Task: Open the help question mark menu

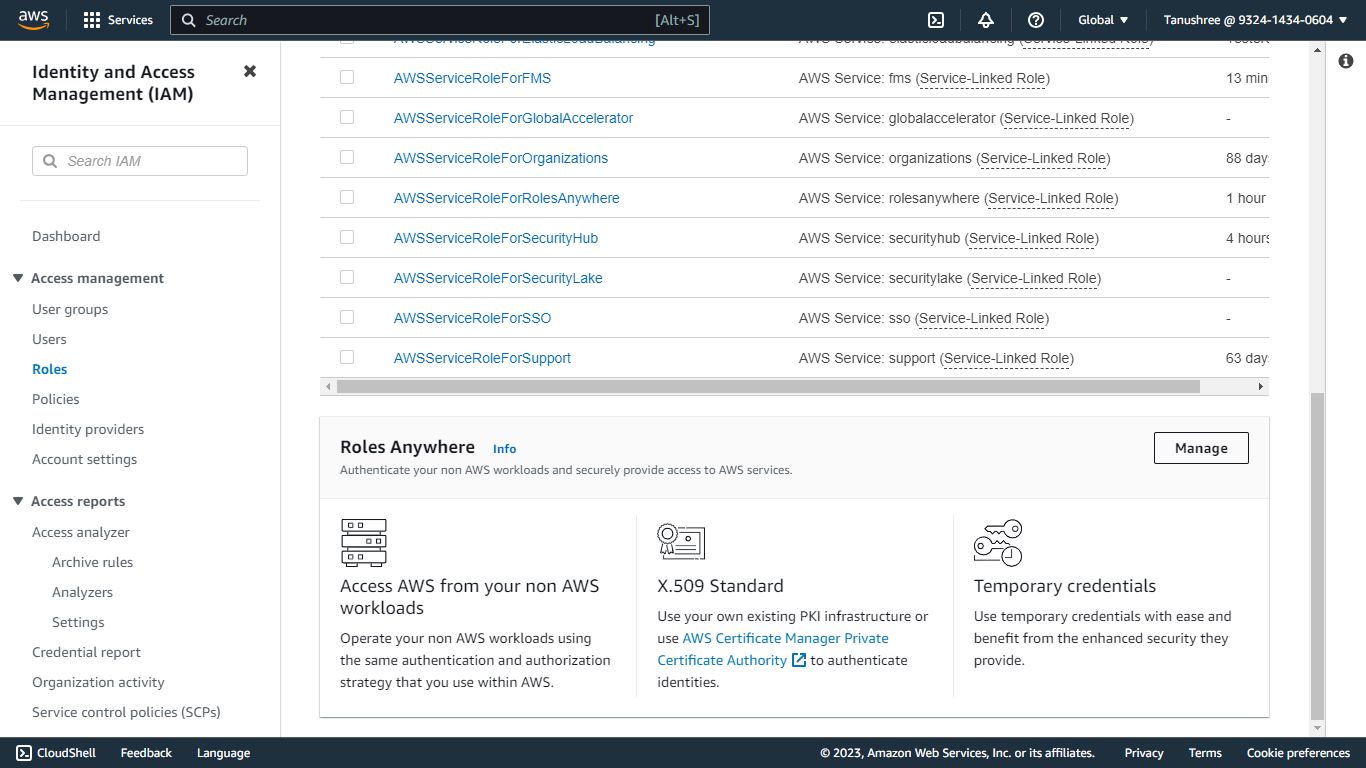Action: coord(1036,20)
